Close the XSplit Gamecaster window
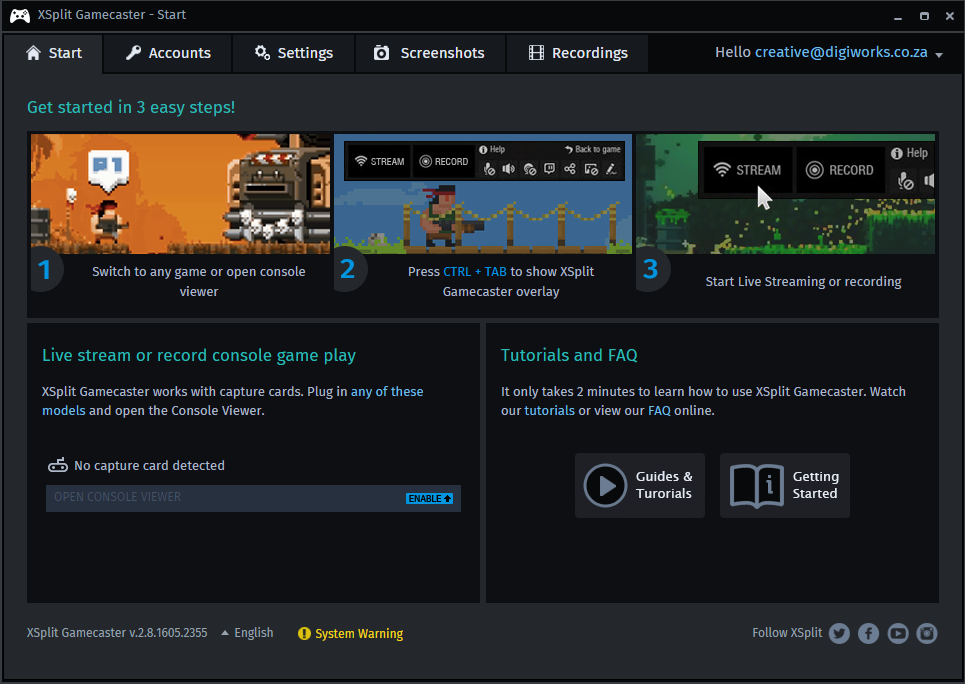 (x=950, y=17)
